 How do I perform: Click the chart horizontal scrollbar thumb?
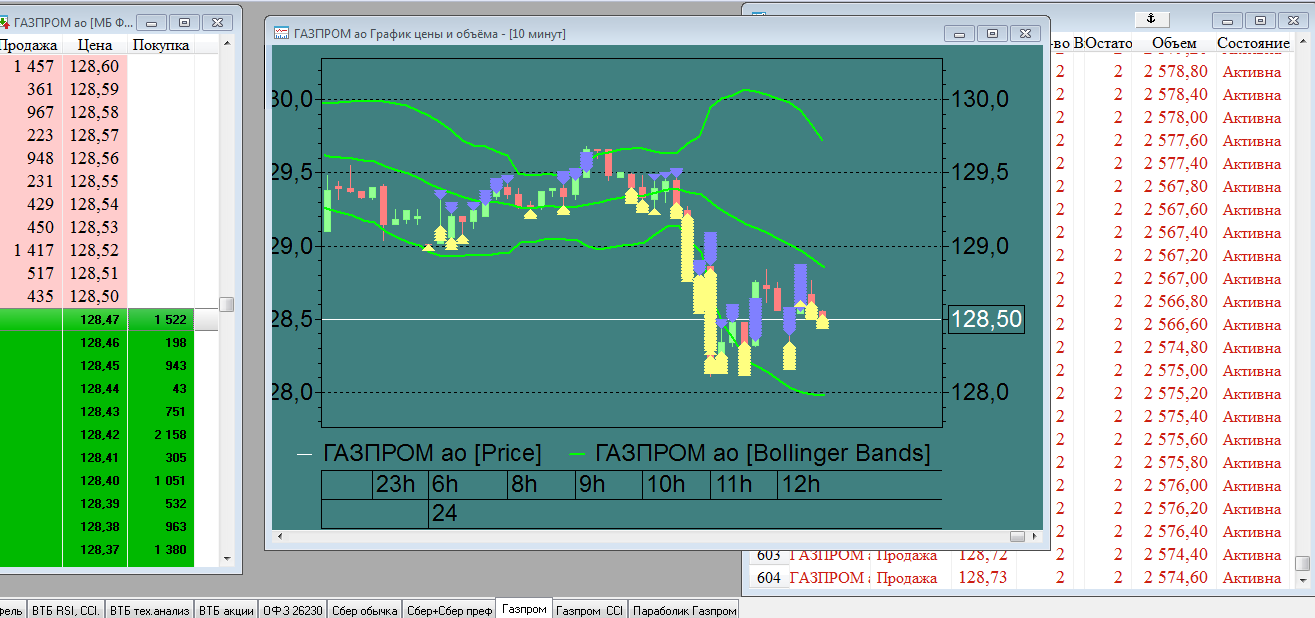click(x=1018, y=537)
